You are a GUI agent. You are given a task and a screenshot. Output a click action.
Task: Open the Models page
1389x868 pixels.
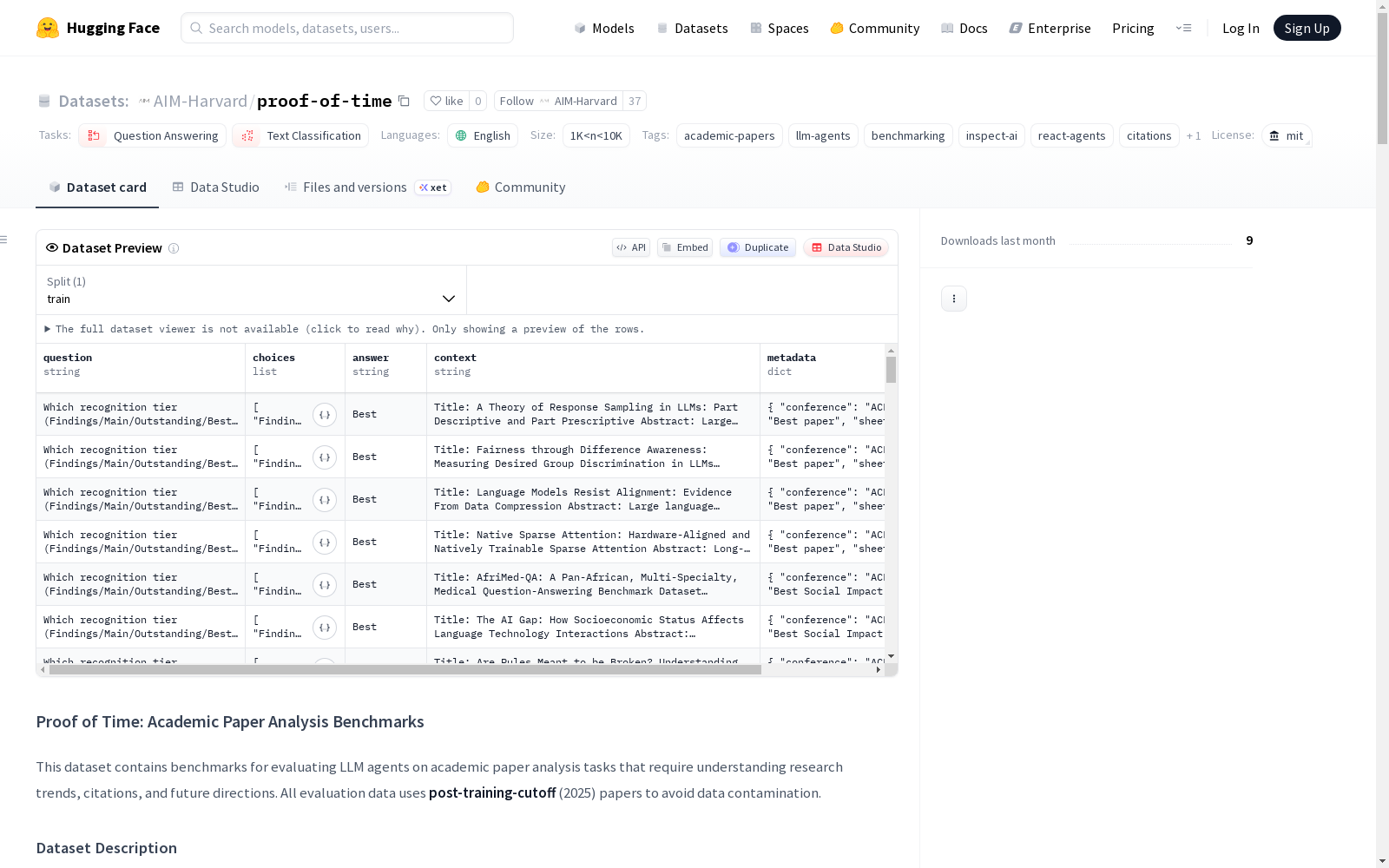click(x=604, y=28)
